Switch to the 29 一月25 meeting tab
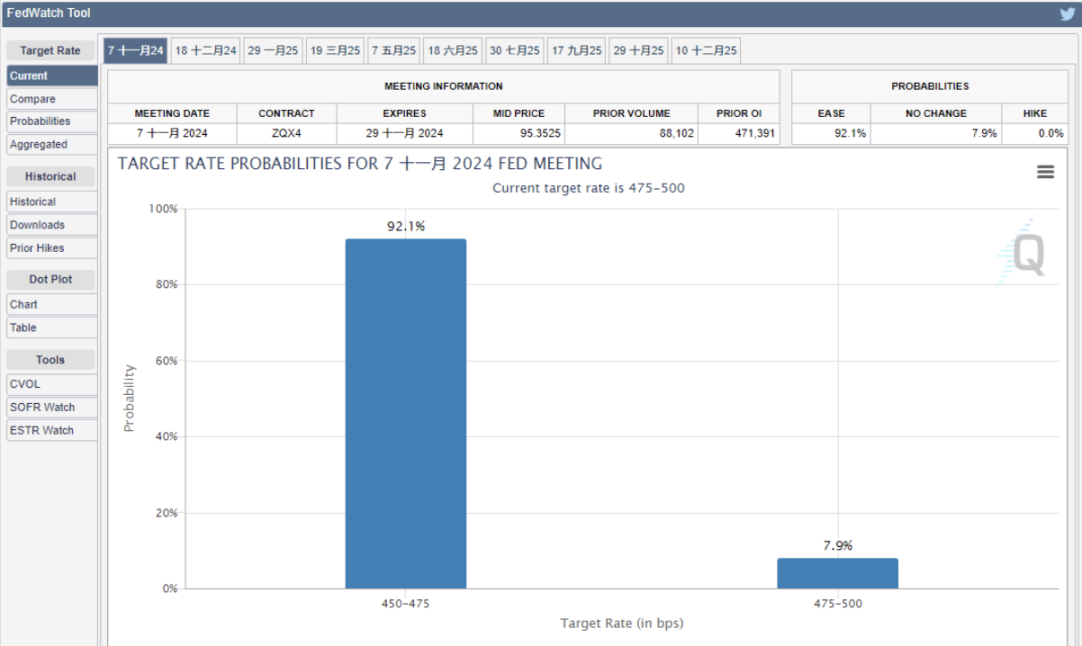 (273, 50)
